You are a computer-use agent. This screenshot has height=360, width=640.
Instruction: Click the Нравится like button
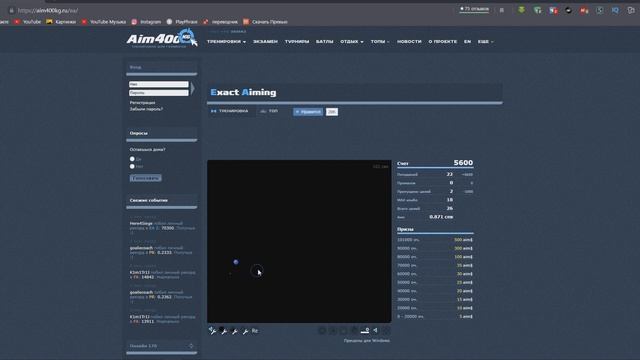pos(308,112)
